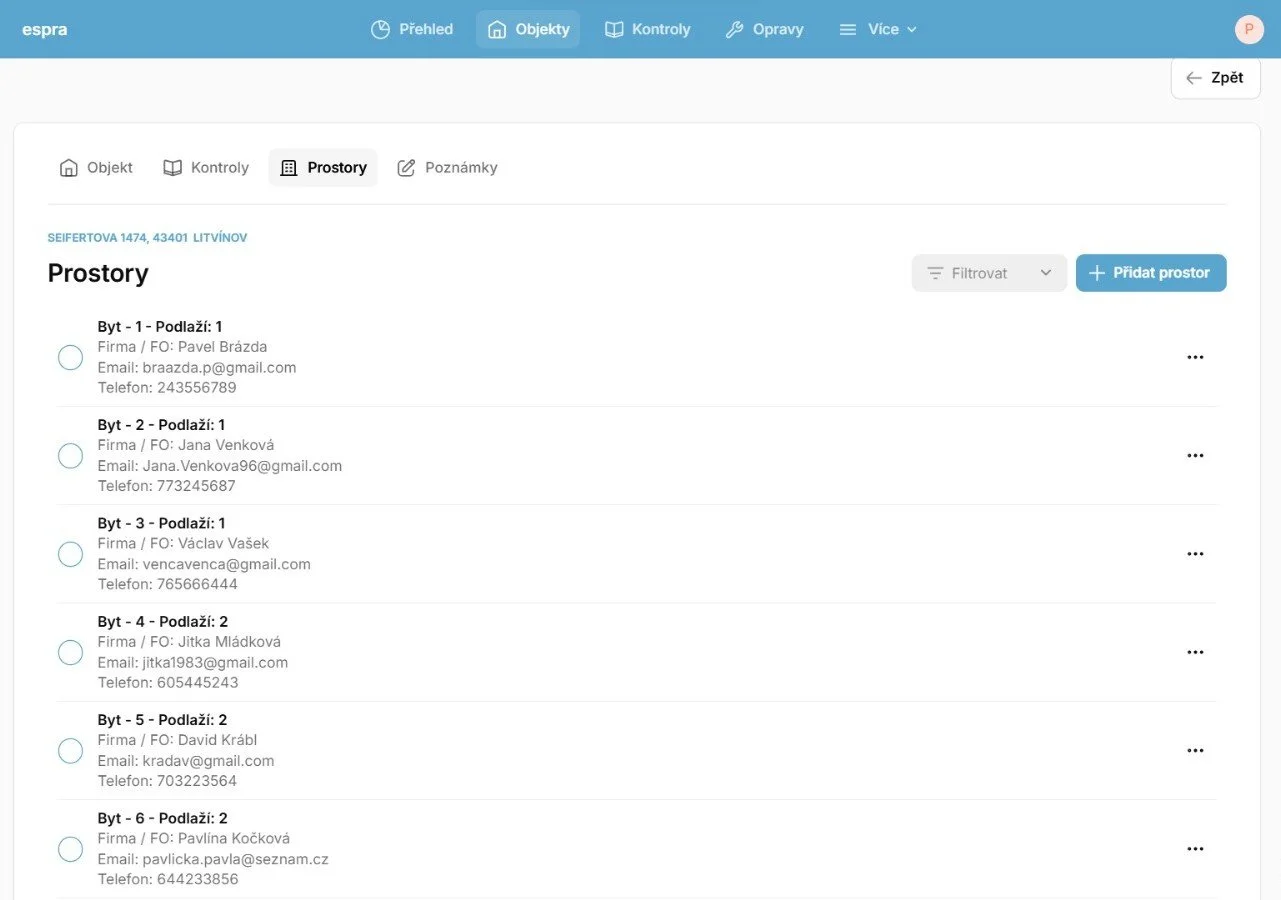Click email braazda.p@gmail.com

[220, 367]
